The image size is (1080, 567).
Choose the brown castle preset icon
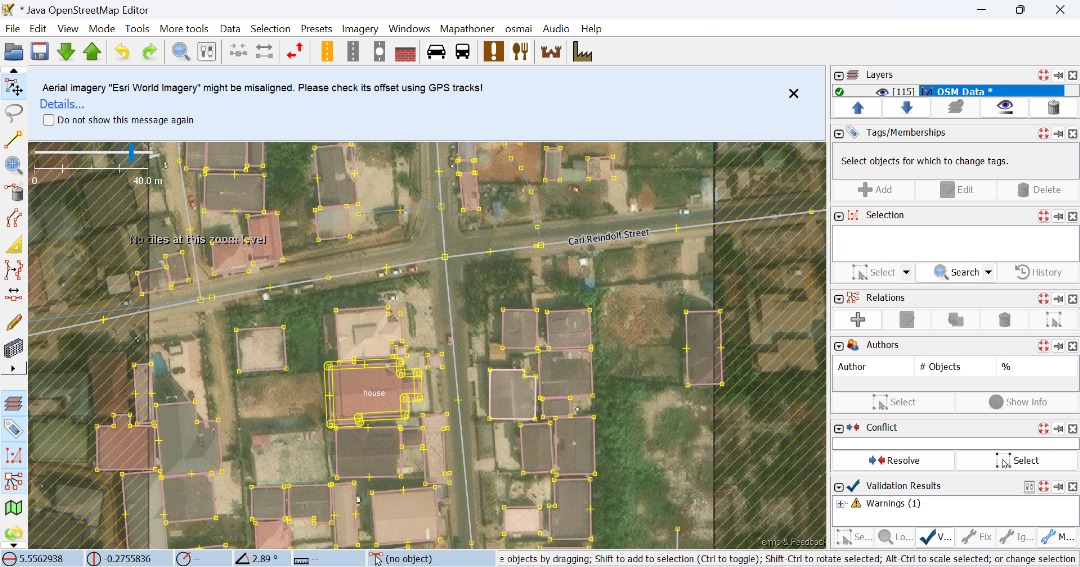[551, 52]
